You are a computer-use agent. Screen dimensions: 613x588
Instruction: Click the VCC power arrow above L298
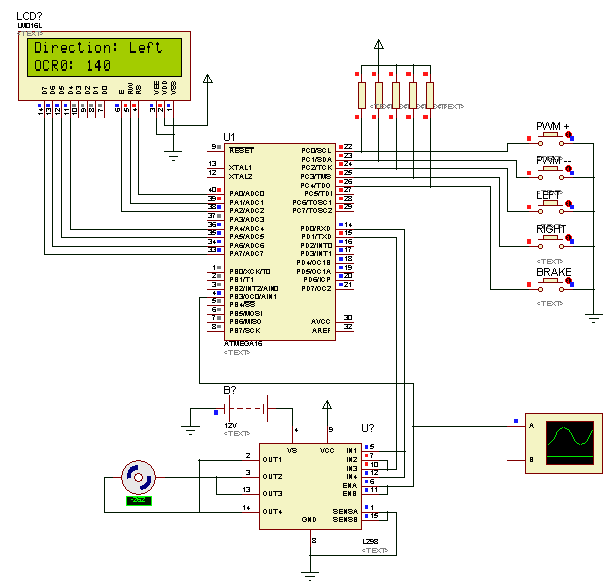[x=327, y=406]
